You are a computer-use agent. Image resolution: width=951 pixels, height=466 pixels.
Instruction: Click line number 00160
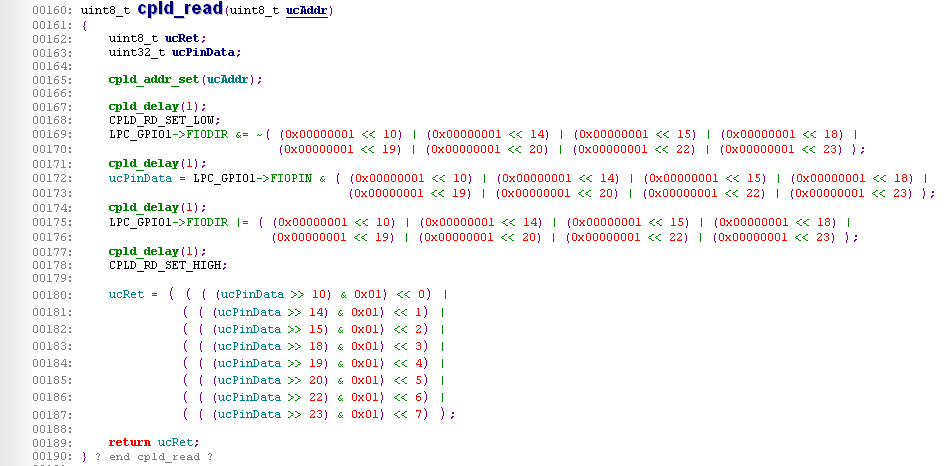50,11
